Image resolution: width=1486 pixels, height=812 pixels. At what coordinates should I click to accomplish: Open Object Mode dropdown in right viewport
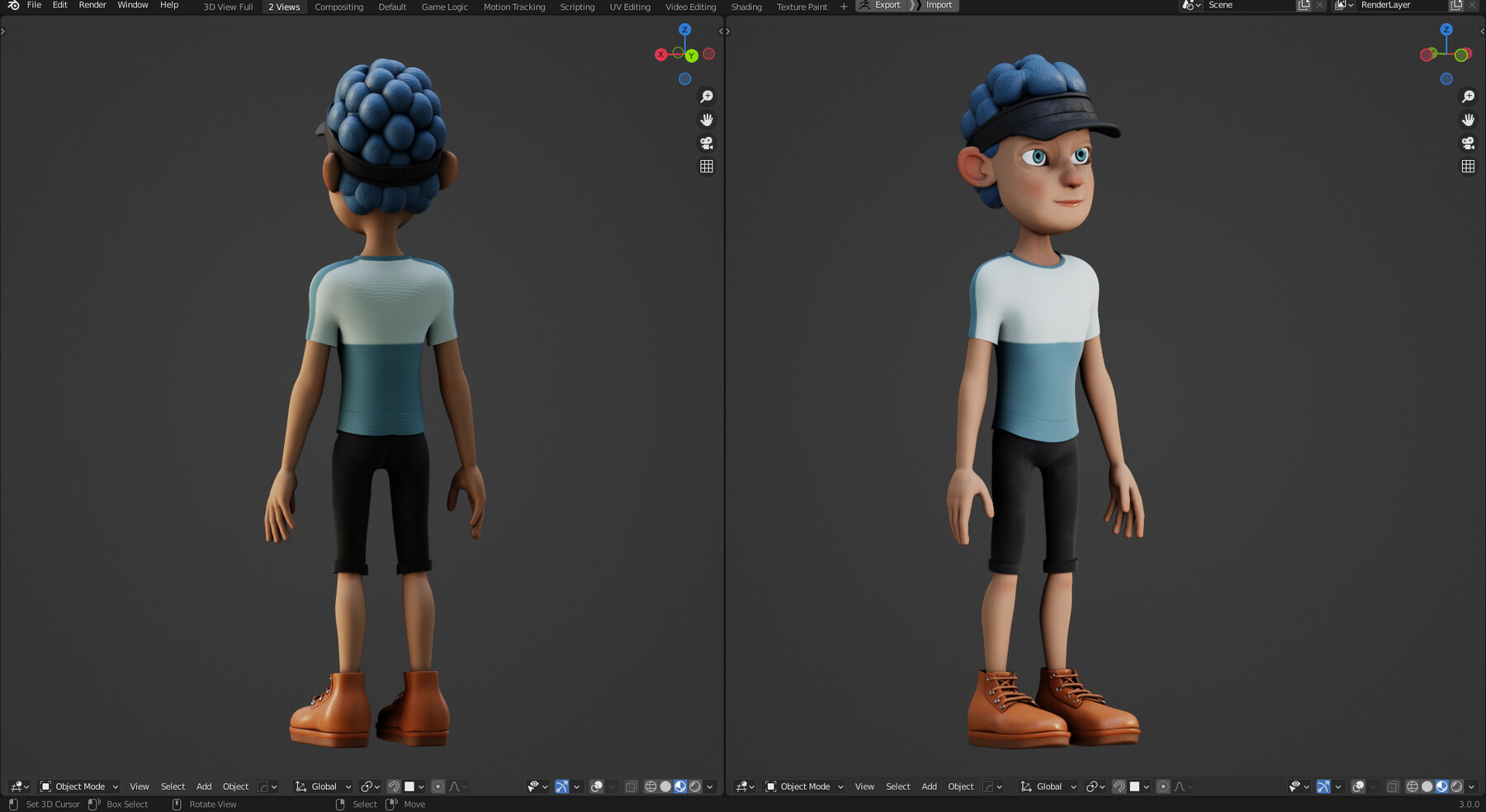click(x=804, y=786)
